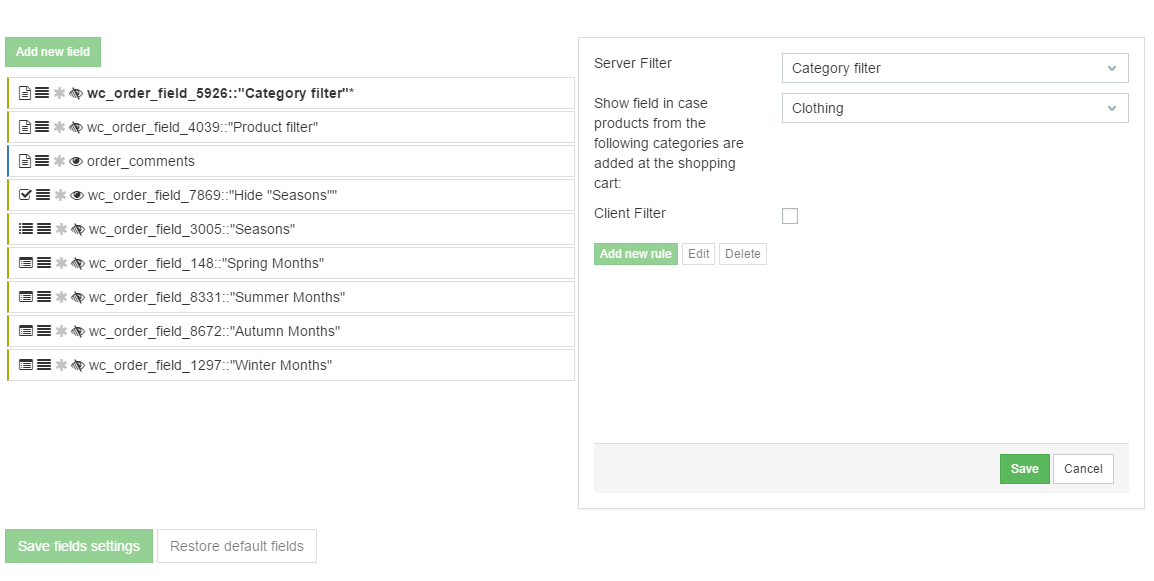Click Restore default fields button

coord(237,546)
